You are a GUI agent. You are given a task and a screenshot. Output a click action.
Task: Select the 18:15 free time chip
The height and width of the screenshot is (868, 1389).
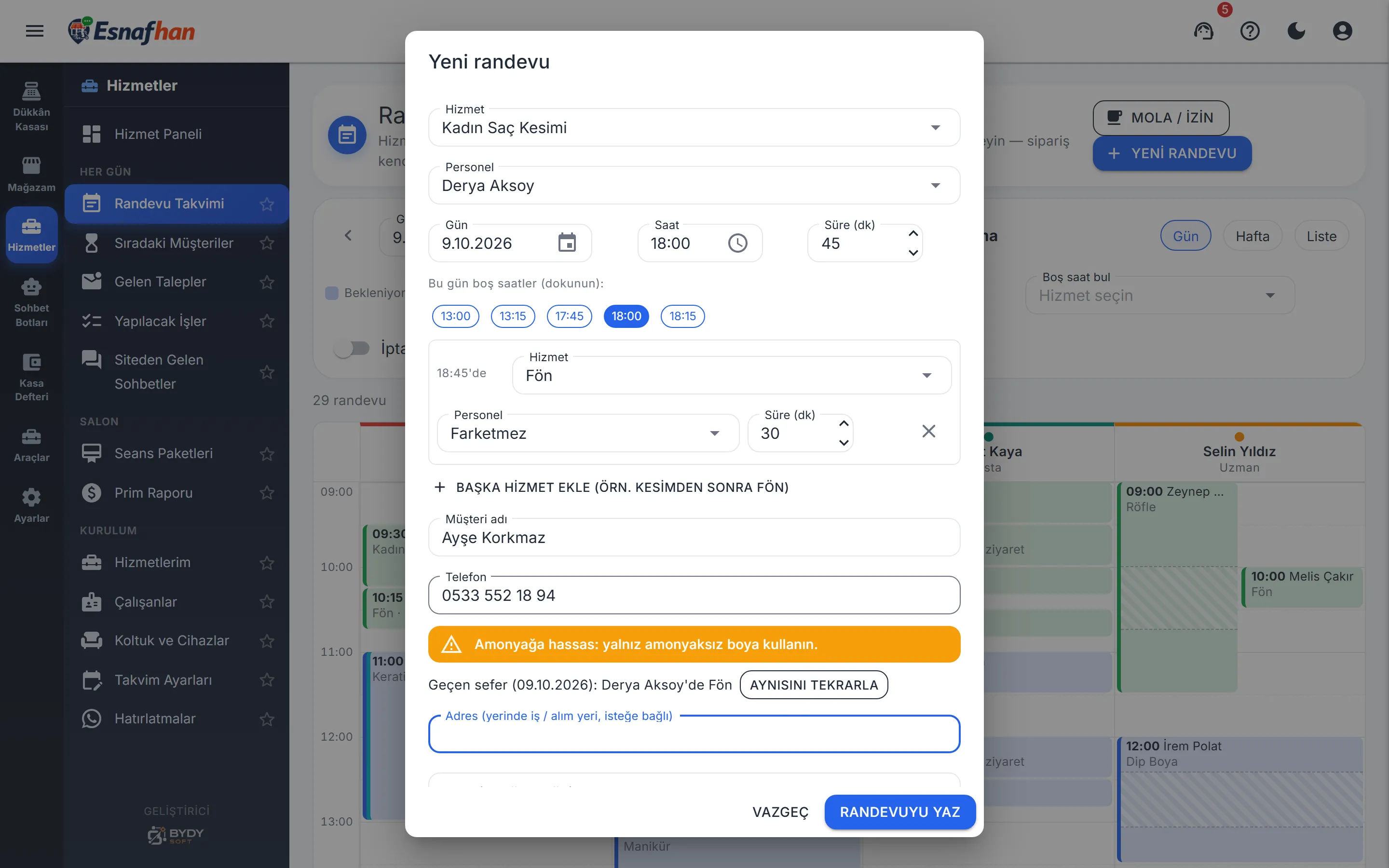click(x=682, y=316)
